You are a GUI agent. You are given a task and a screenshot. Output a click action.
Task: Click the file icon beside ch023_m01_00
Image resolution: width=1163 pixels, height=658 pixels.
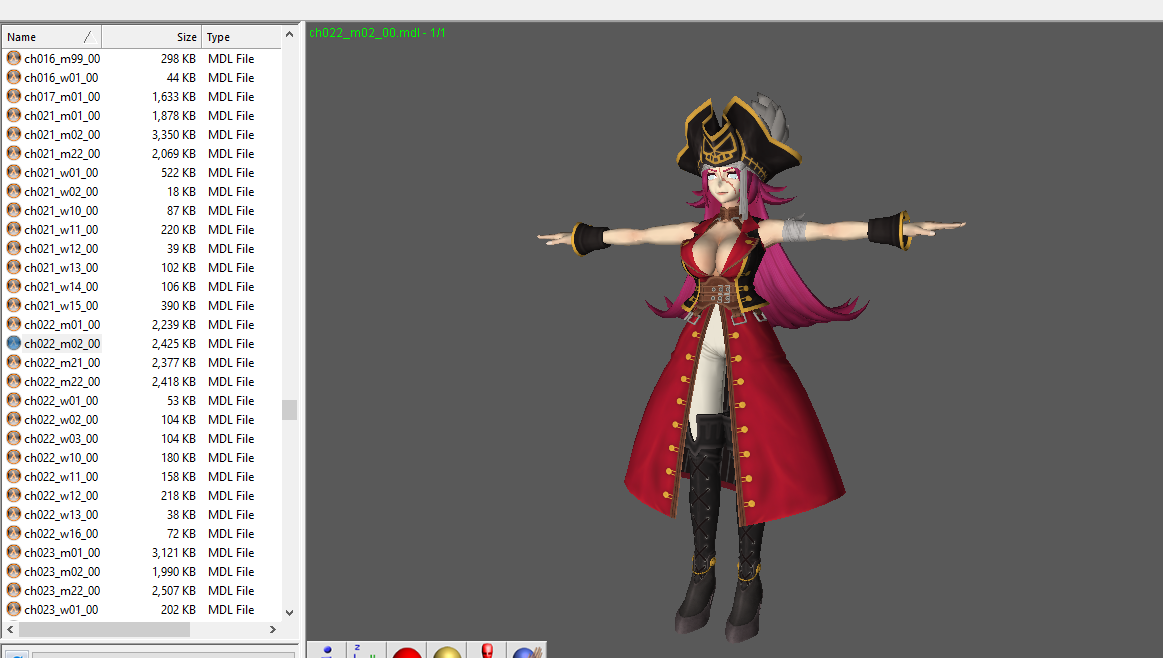coord(13,553)
